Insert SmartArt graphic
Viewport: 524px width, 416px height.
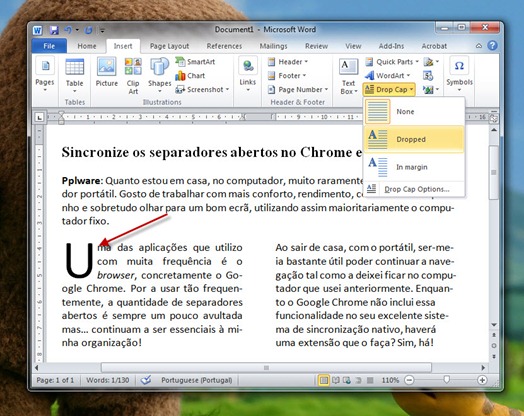pos(195,61)
